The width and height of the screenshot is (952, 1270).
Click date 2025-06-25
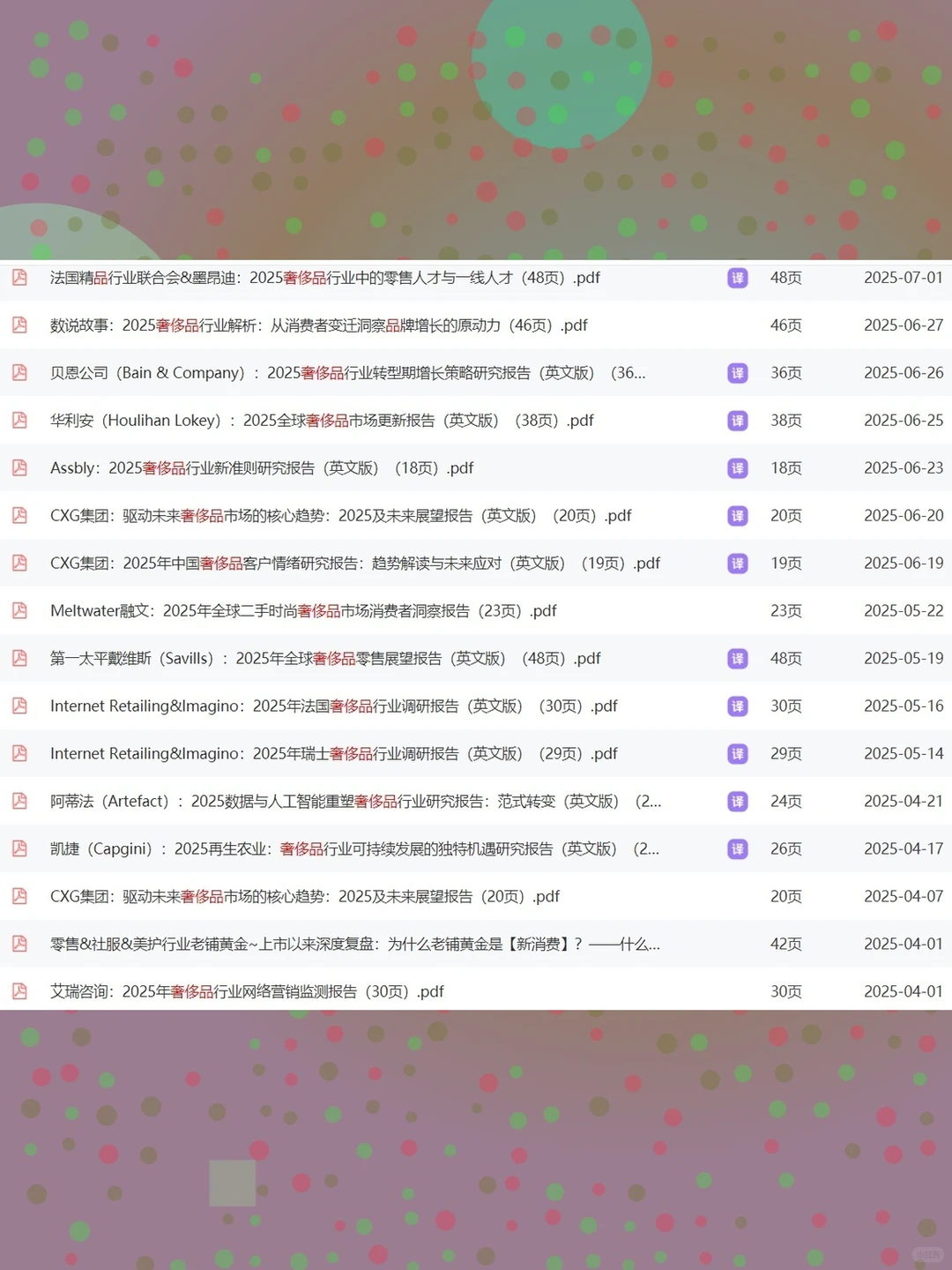[904, 421]
